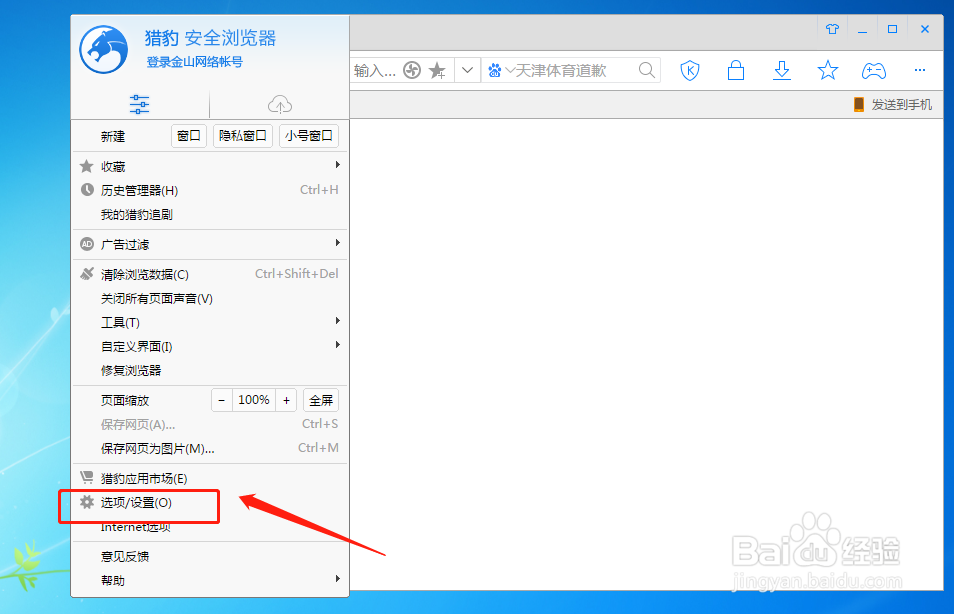Image resolution: width=954 pixels, height=614 pixels.
Task: Open 我的猎豹追剧 entry
Action: tap(210, 214)
